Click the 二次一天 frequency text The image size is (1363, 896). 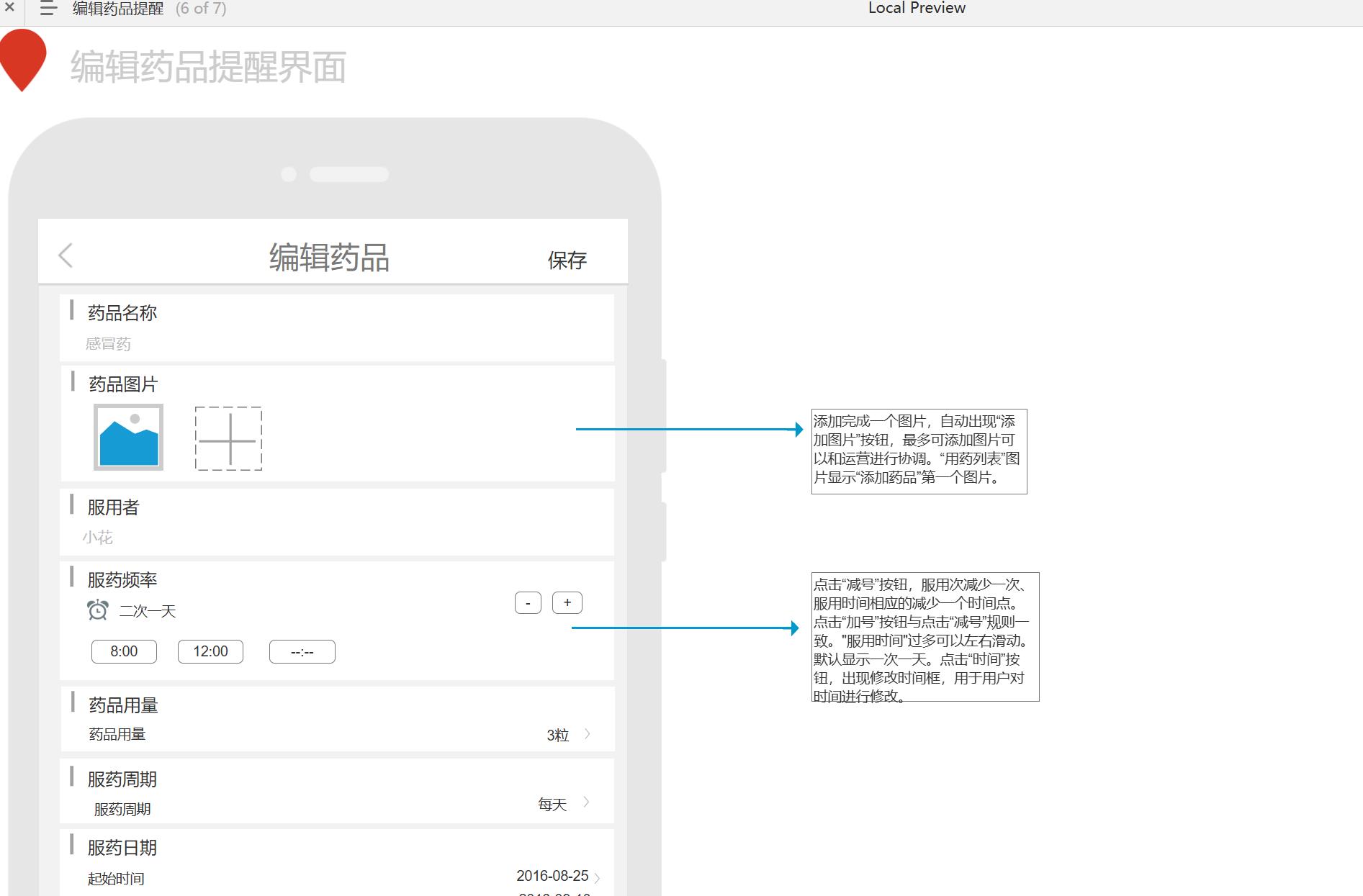(x=148, y=611)
